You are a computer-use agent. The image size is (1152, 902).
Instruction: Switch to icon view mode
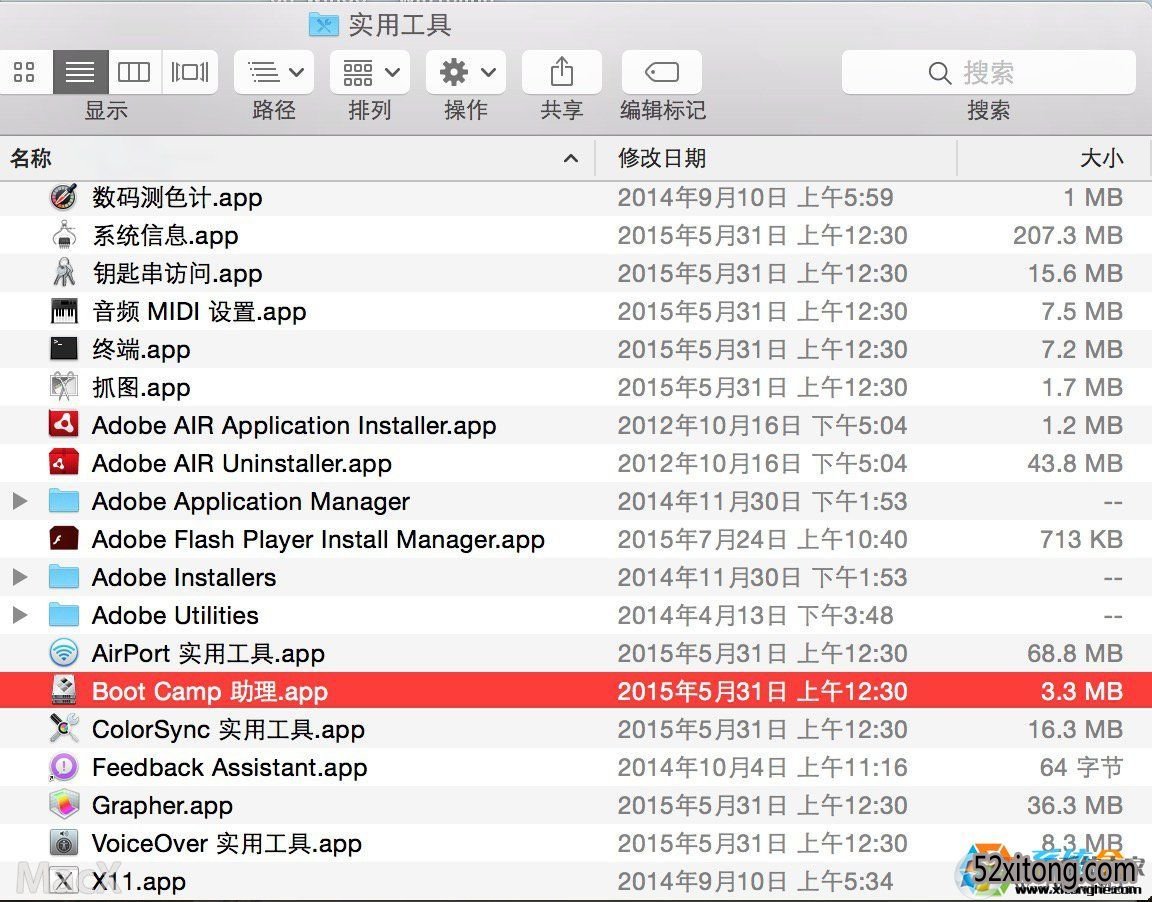(x=25, y=72)
